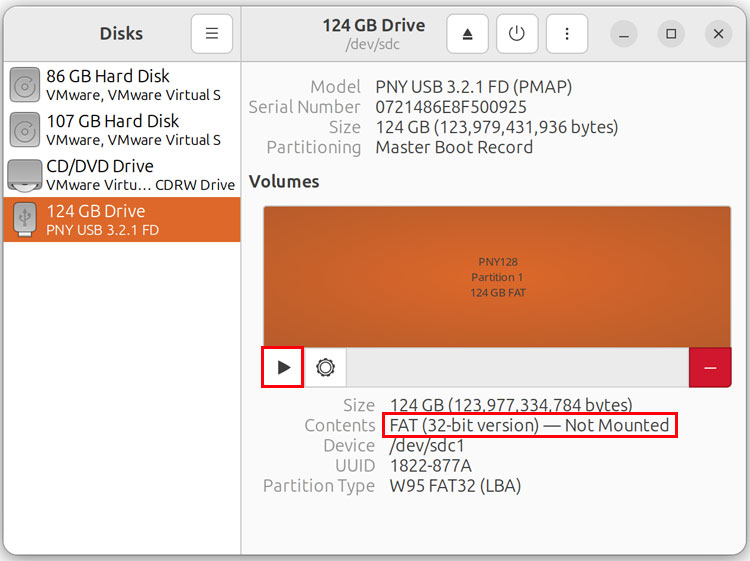The image size is (750, 561).
Task: Open additional partition options gear
Action: 325,367
